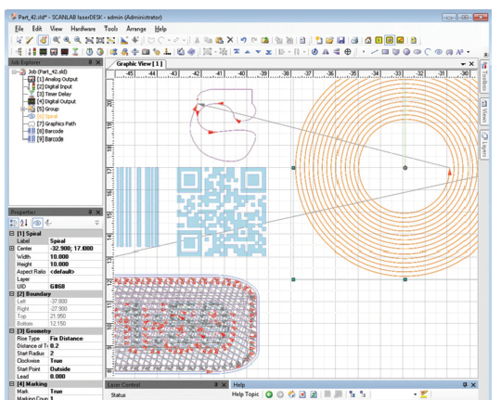Click the mirror flip icon
The height and width of the screenshot is (400, 500).
pos(326,52)
